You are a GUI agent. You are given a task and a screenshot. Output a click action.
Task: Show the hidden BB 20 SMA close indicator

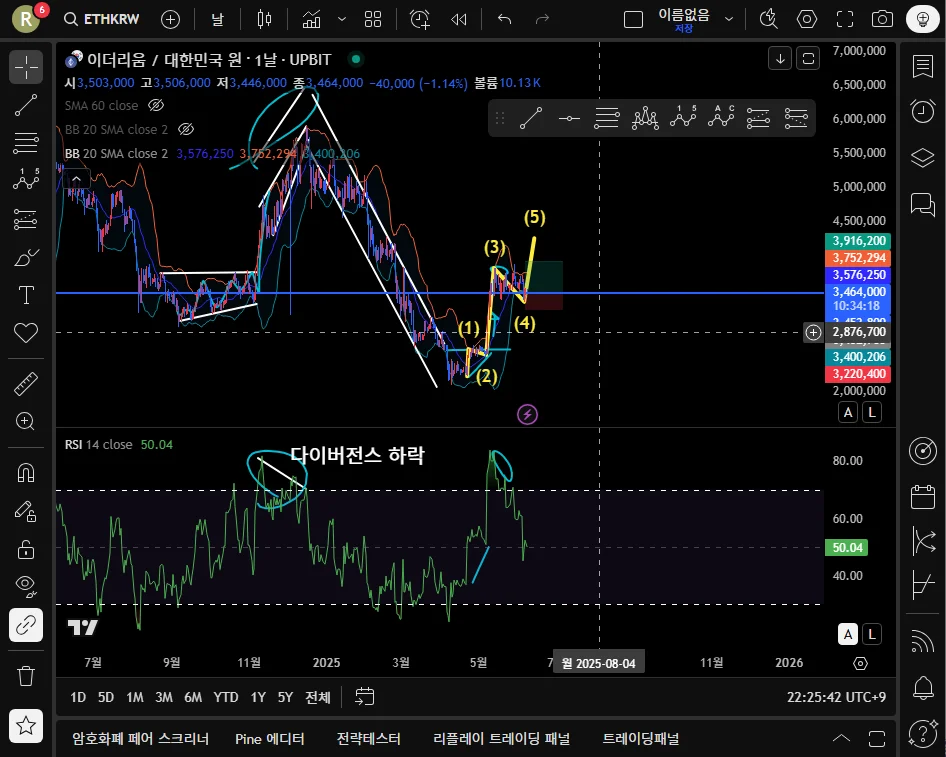tap(185, 129)
